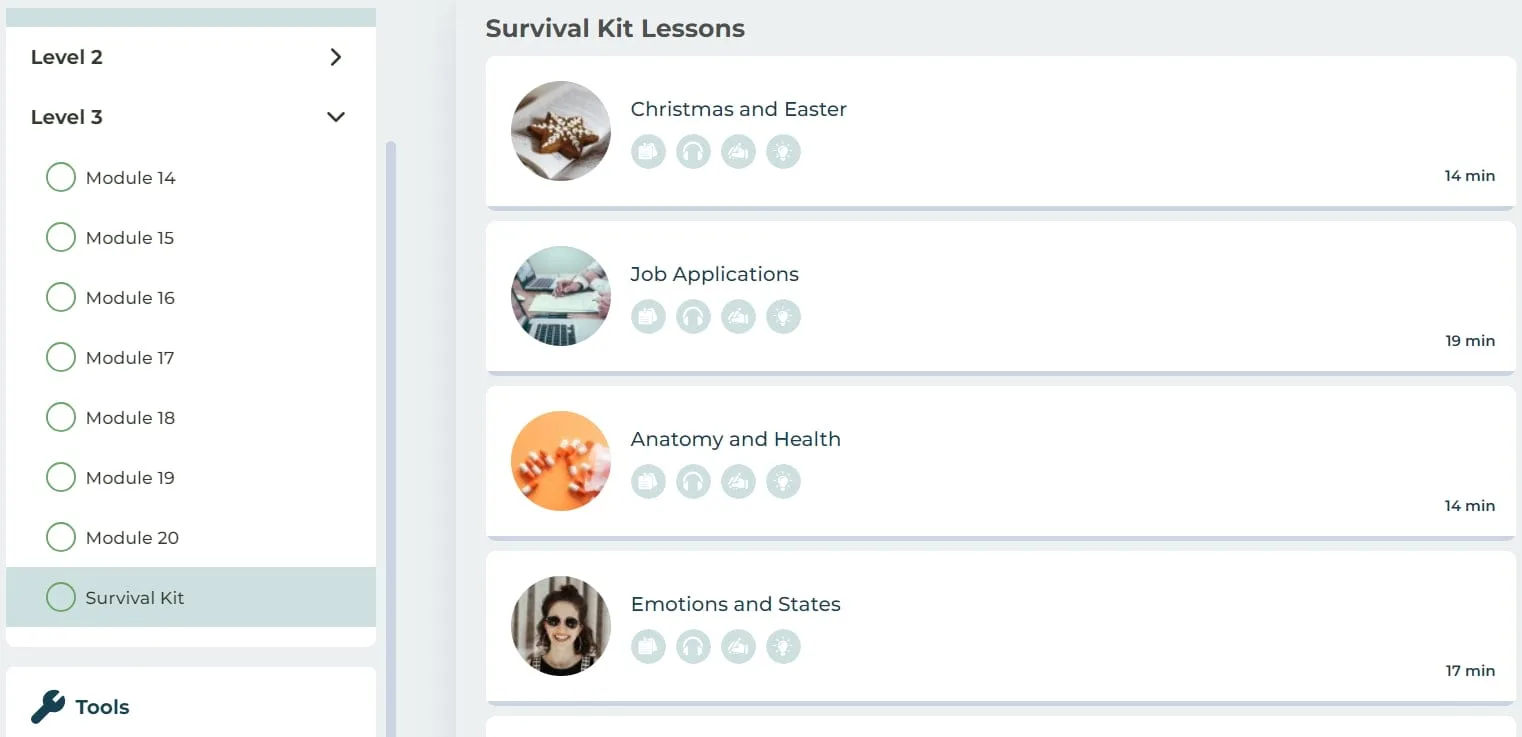Select the Module 14 circle marker
The image size is (1522, 737).
coord(61,178)
